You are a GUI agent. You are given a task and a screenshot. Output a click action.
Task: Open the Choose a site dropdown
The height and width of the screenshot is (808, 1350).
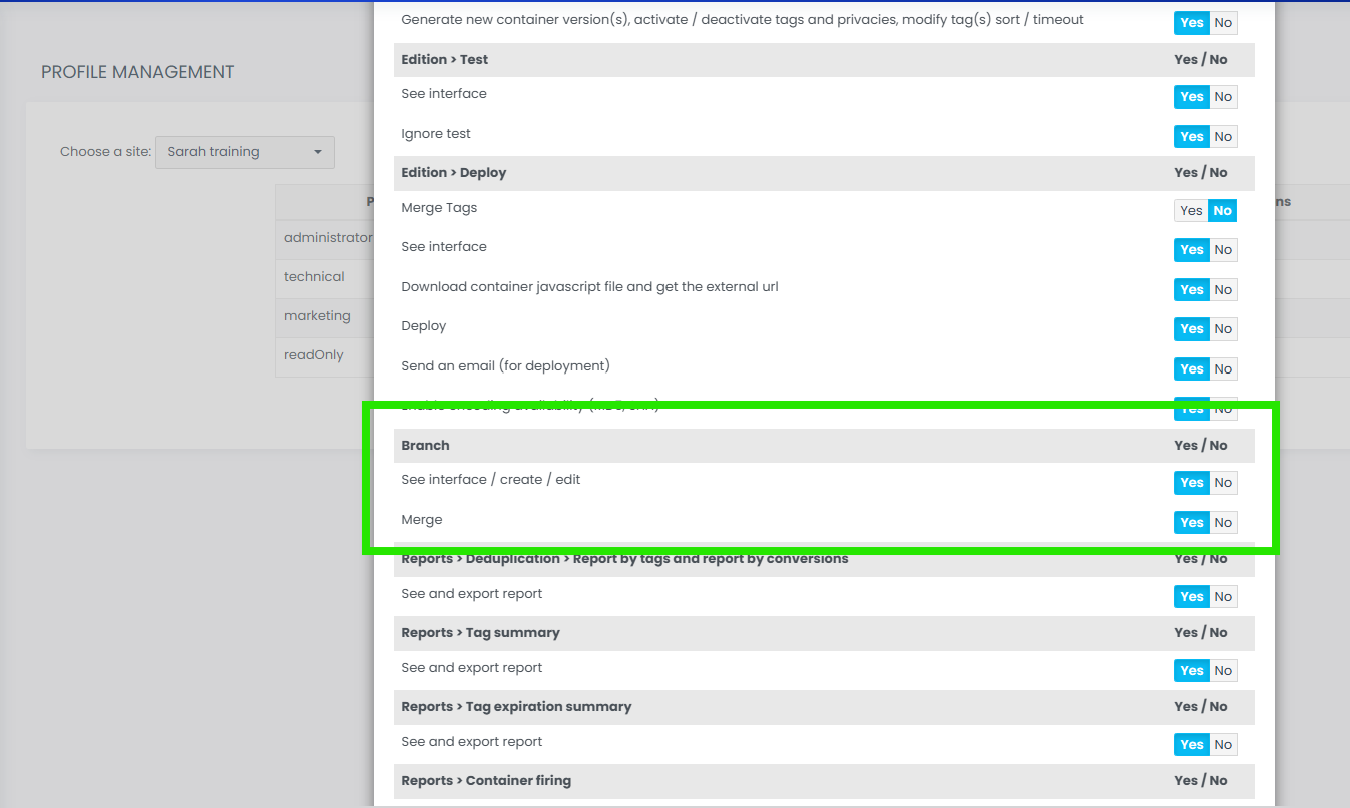coord(244,152)
